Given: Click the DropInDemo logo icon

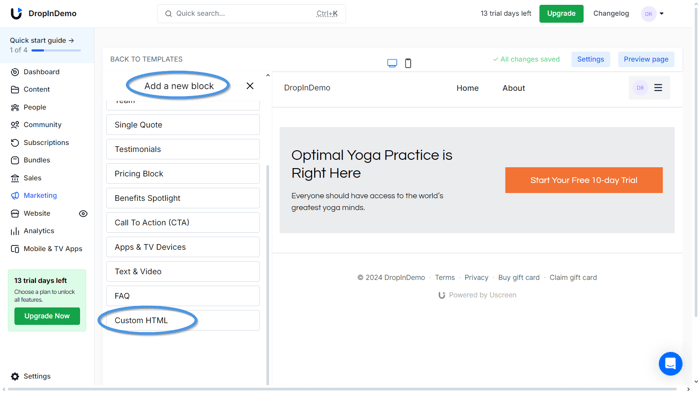Looking at the screenshot, I should (x=16, y=13).
